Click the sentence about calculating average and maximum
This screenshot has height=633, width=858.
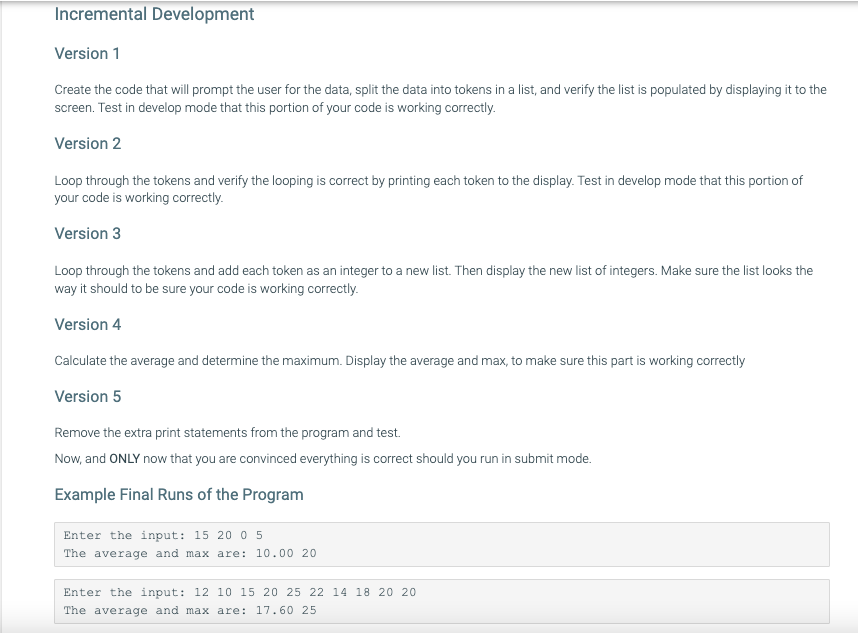tap(400, 361)
